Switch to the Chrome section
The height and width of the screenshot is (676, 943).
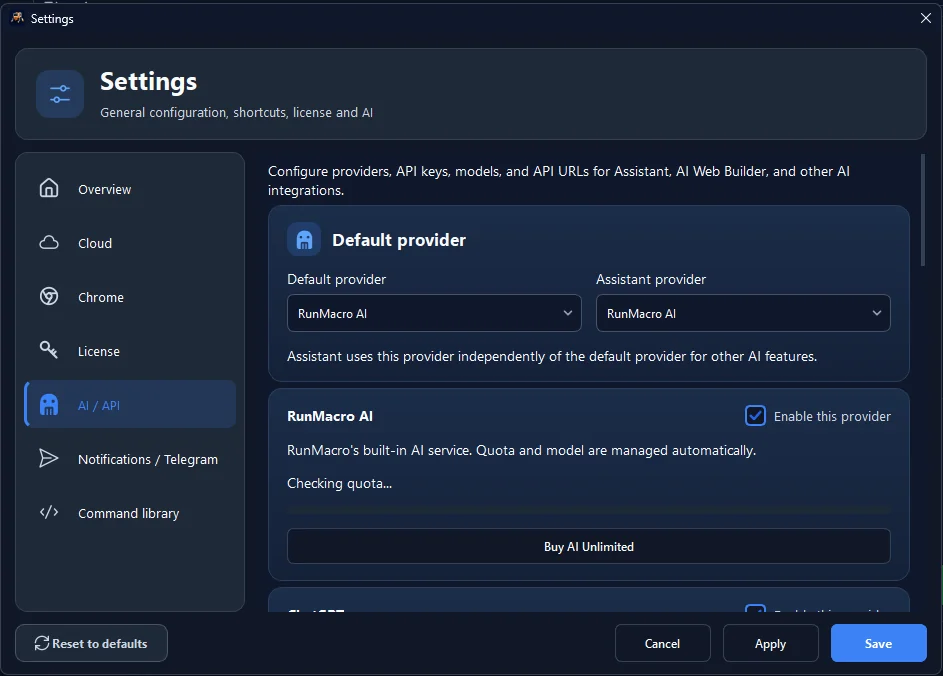click(130, 297)
